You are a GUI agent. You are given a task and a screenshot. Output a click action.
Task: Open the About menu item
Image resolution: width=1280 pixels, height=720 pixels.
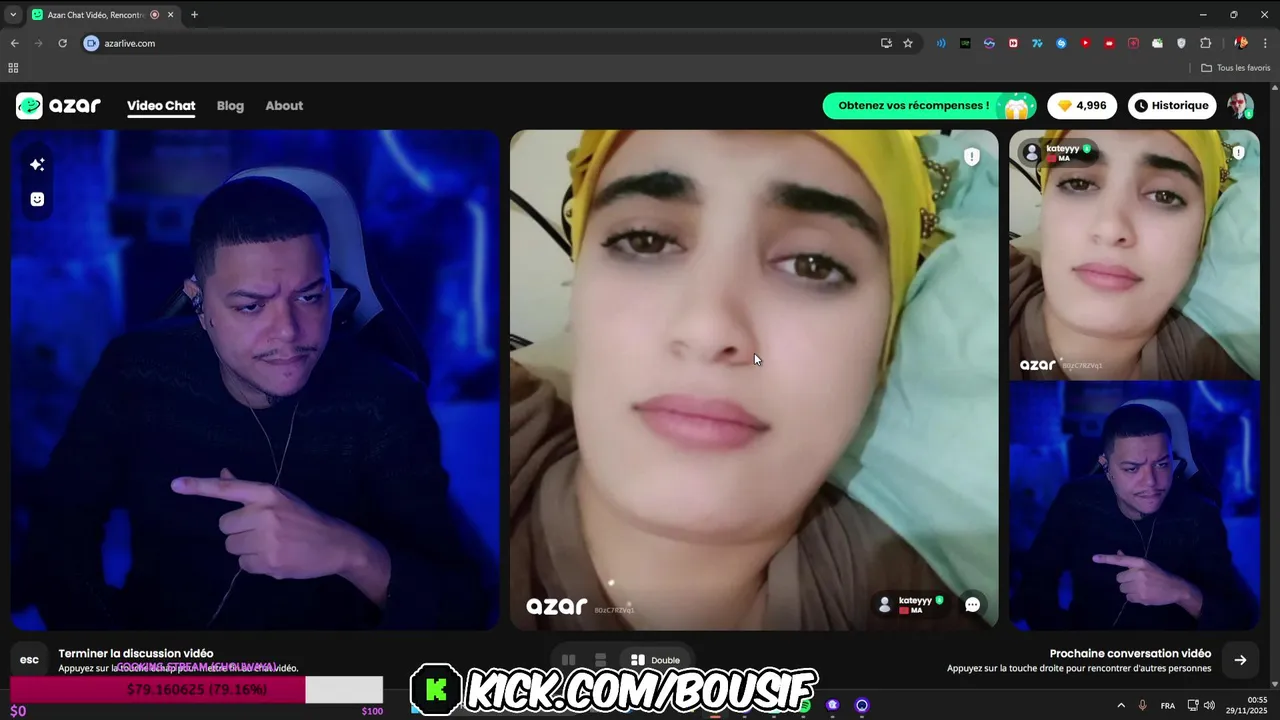click(284, 106)
